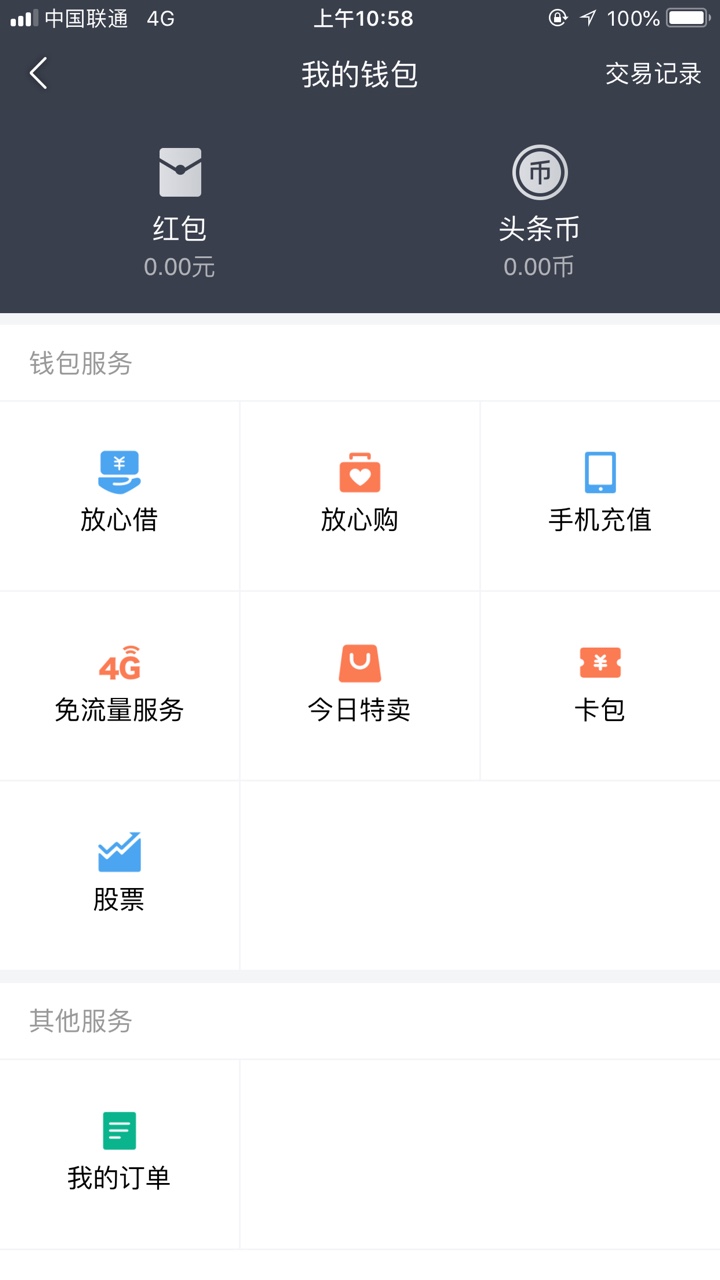Tap the 钱包服务 section header

[x=81, y=364]
